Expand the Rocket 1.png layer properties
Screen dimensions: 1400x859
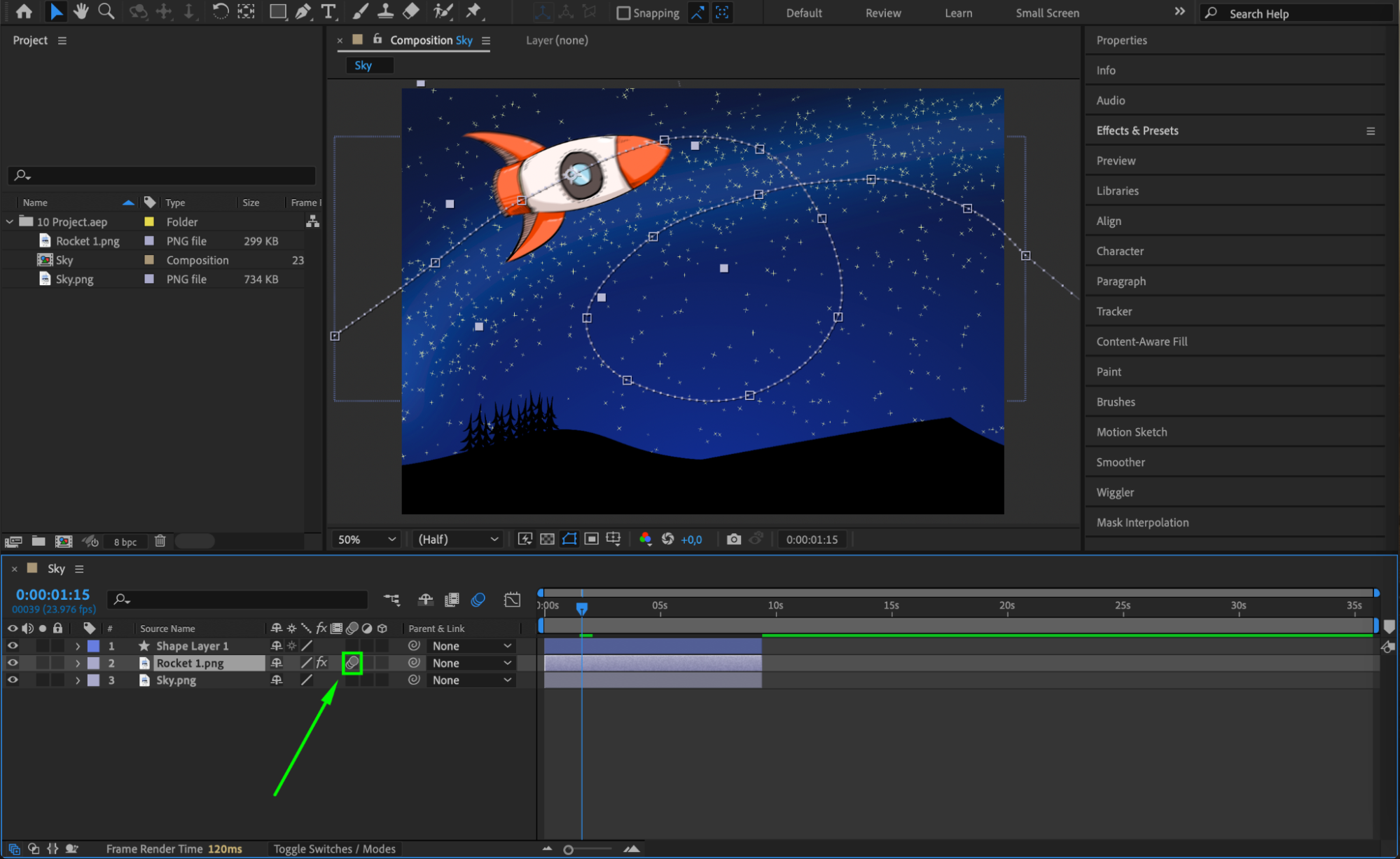[78, 663]
